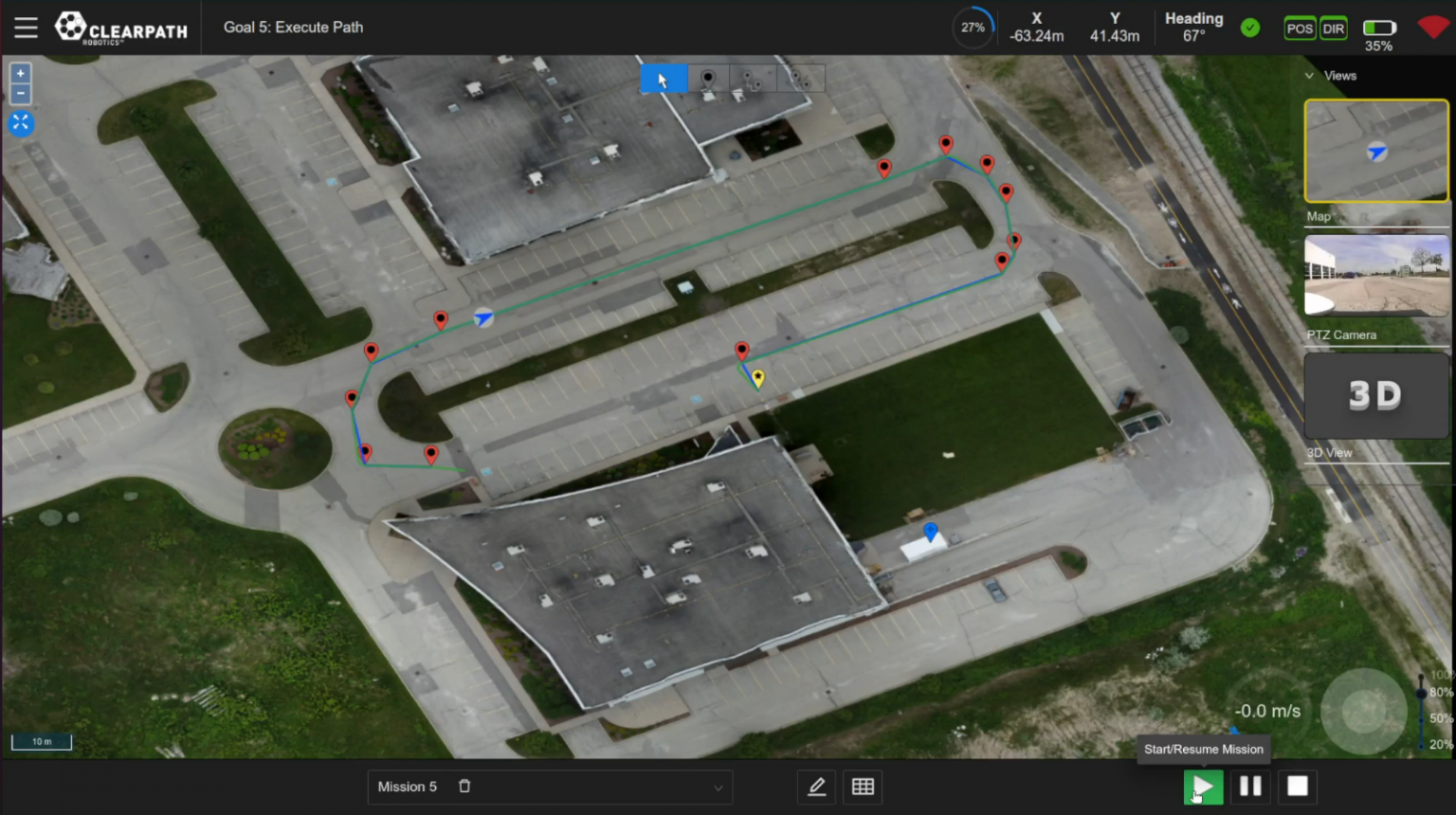Open the PTZ Camera view thumbnail
The height and width of the screenshot is (815, 1456).
(1375, 276)
